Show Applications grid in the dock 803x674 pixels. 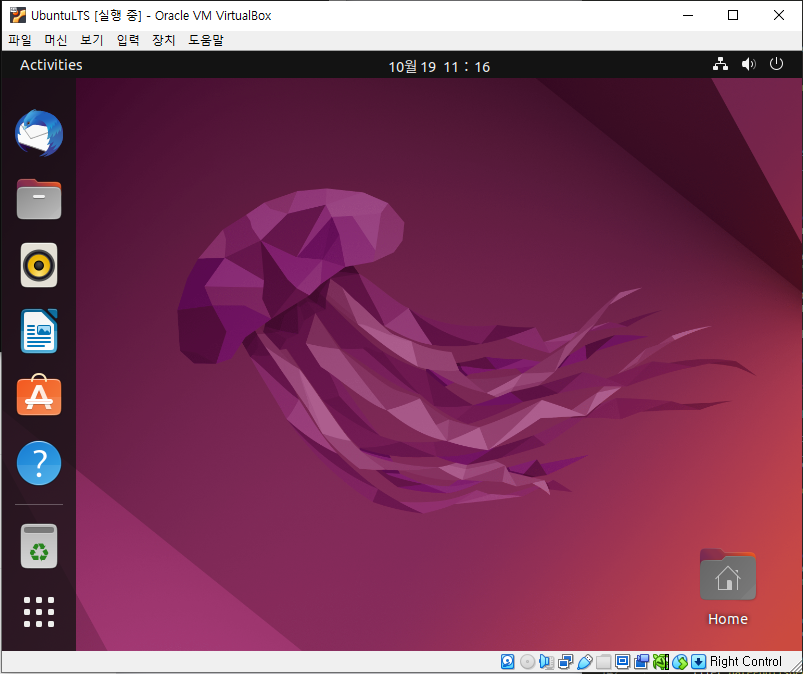39,612
